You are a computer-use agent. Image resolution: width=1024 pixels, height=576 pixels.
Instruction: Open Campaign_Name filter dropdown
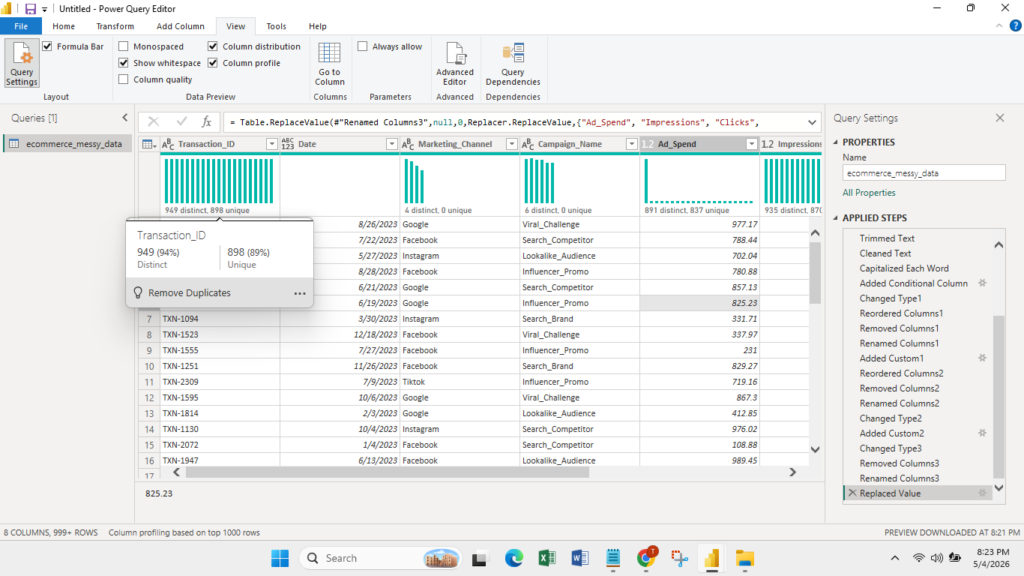(x=632, y=144)
